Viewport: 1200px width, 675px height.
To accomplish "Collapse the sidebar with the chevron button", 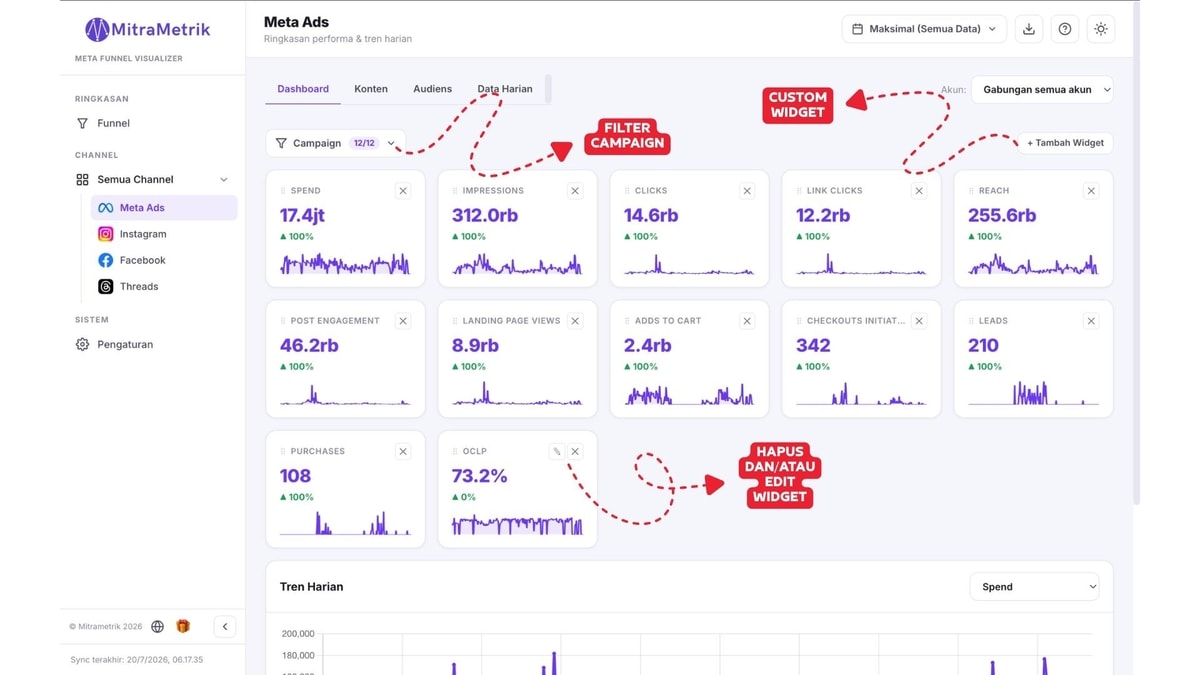I will click(225, 627).
